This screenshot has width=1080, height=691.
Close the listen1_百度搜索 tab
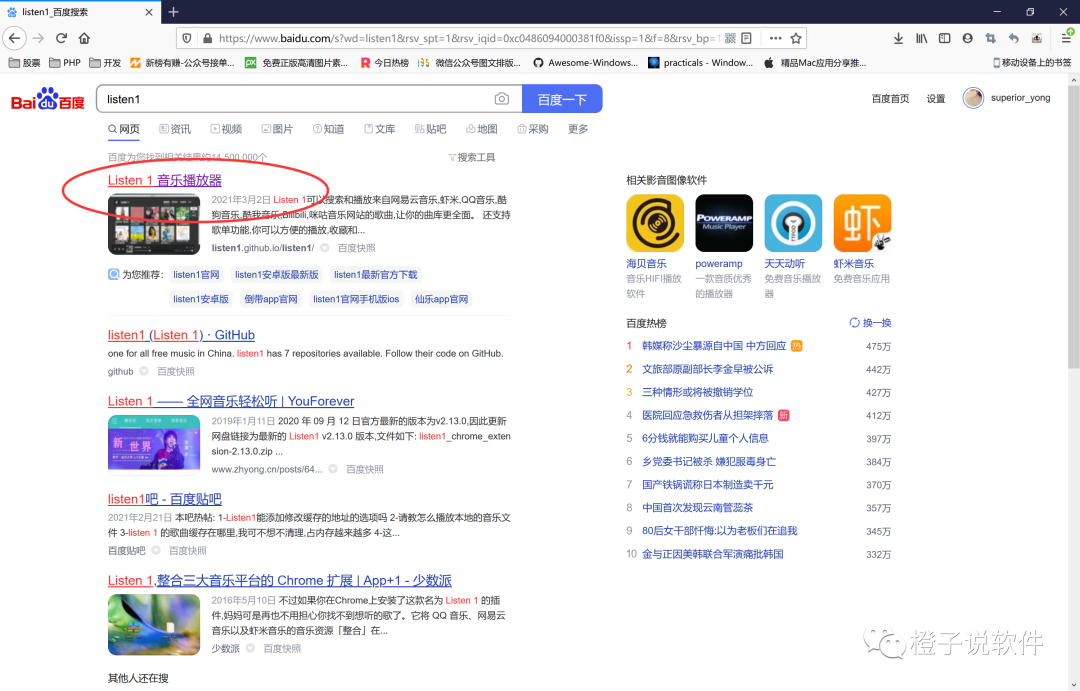149,12
